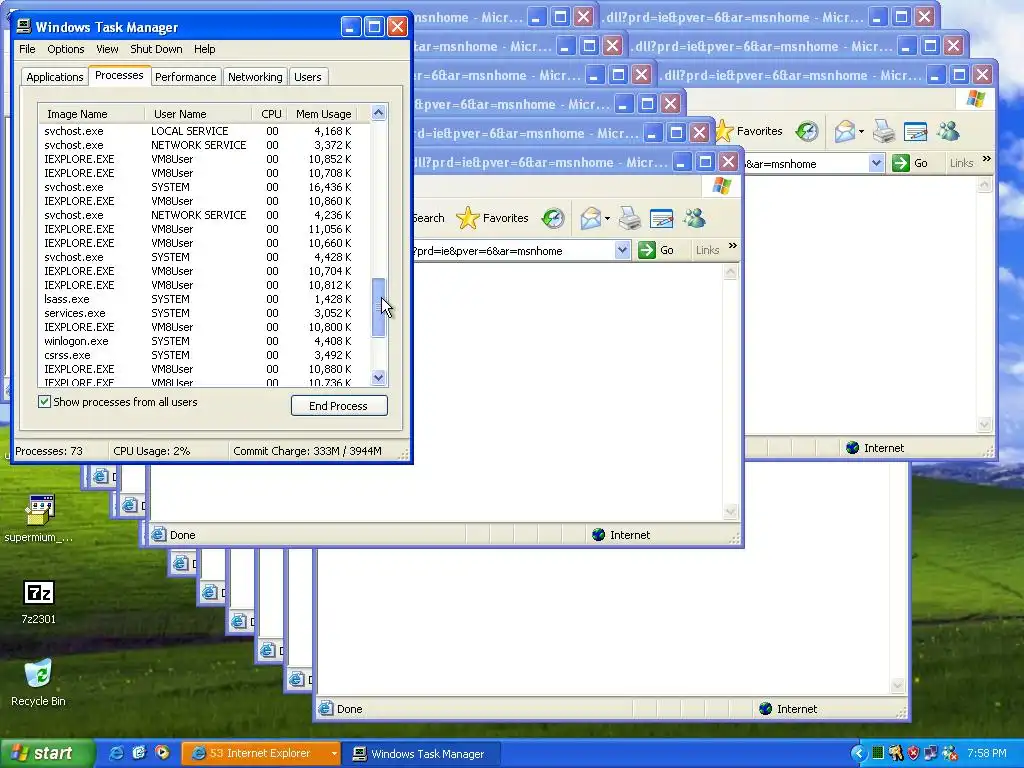Click the process list scrollbar thumb
This screenshot has height=768, width=1024.
click(378, 308)
